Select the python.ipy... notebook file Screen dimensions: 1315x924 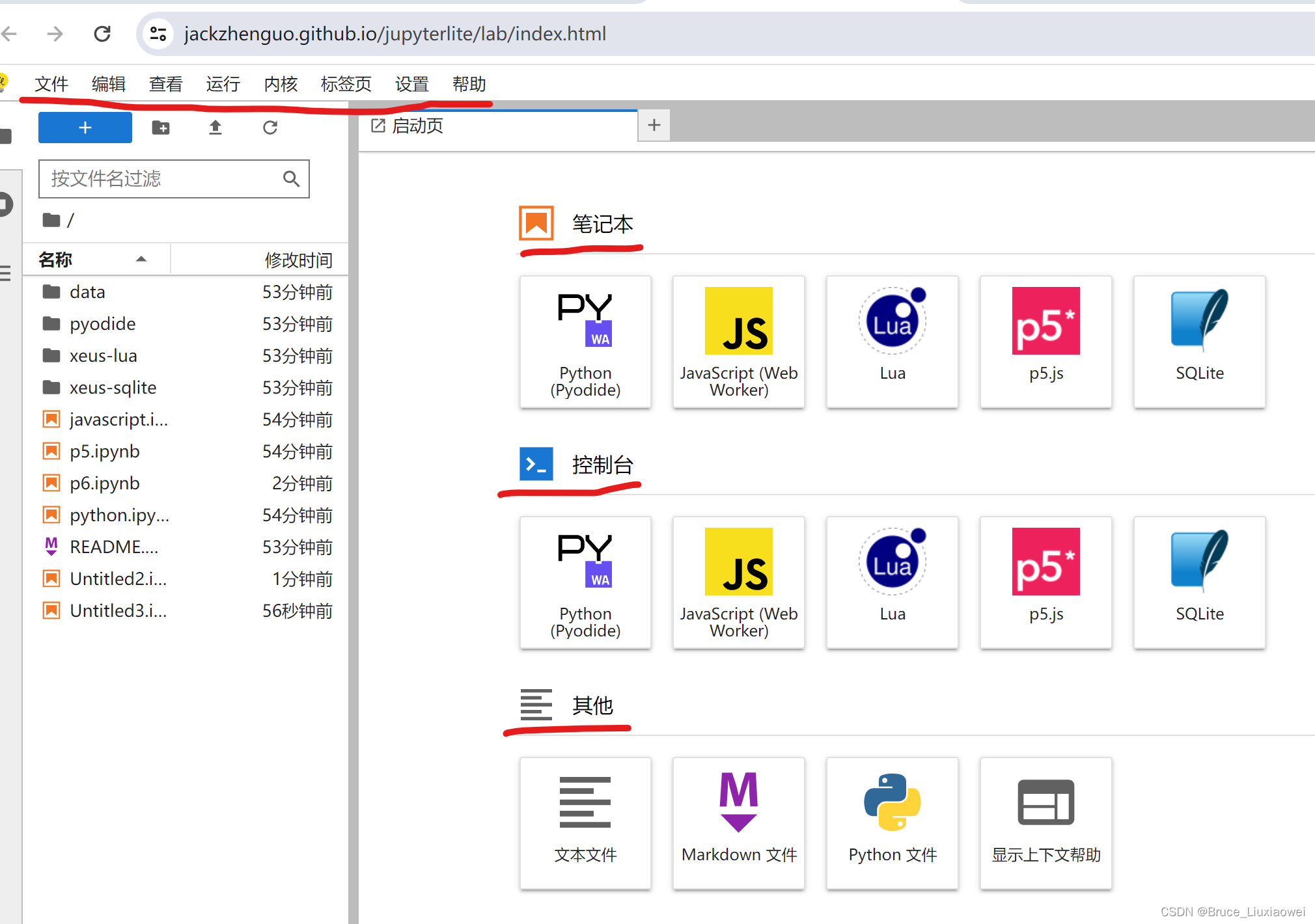[186, 515]
